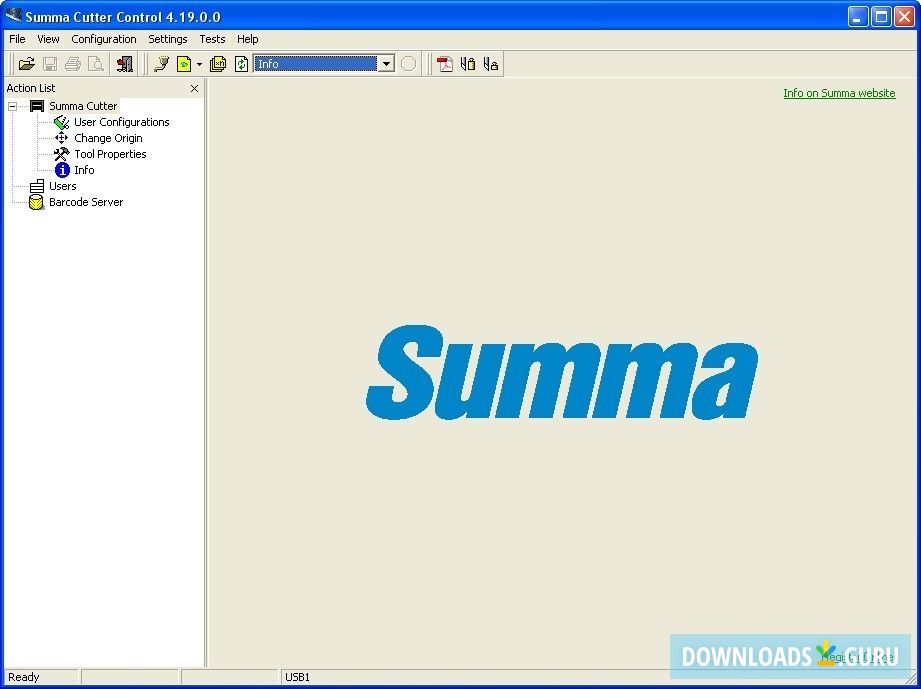Select Summa Cutter in the tree
Viewport: 921px width, 689px height.
(x=83, y=106)
